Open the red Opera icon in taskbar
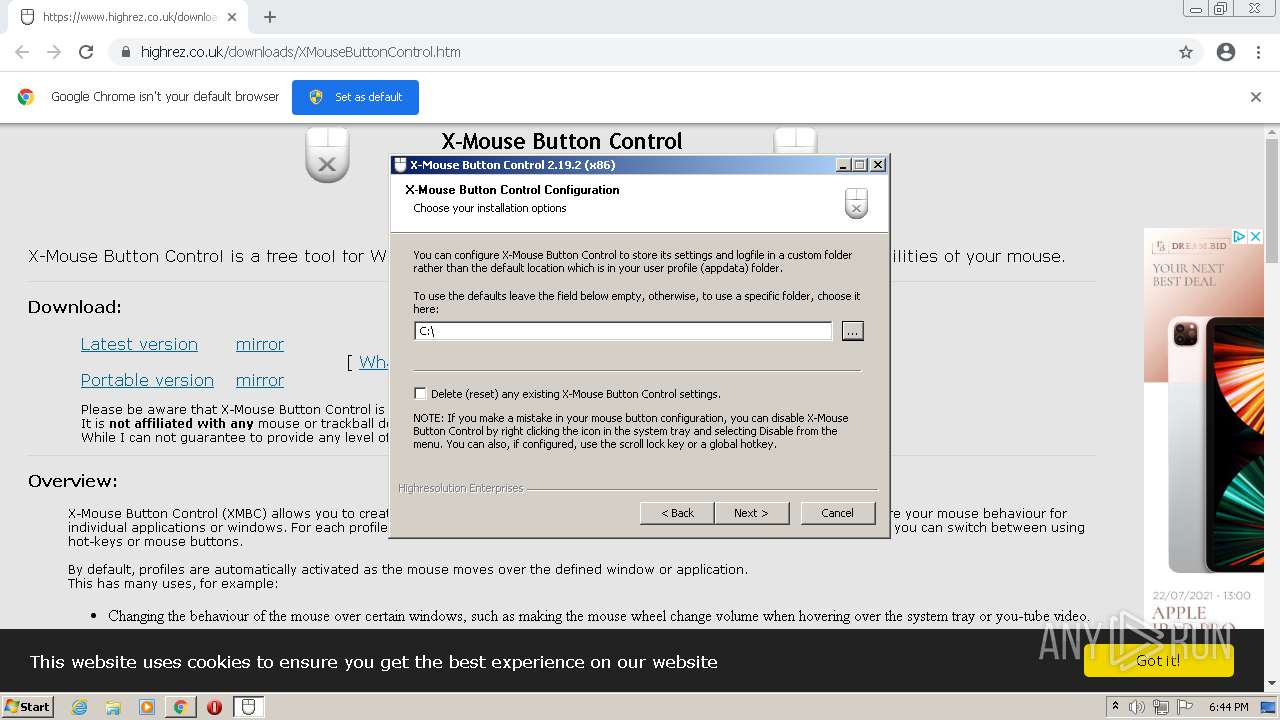This screenshot has height=720, width=1280. [x=214, y=707]
